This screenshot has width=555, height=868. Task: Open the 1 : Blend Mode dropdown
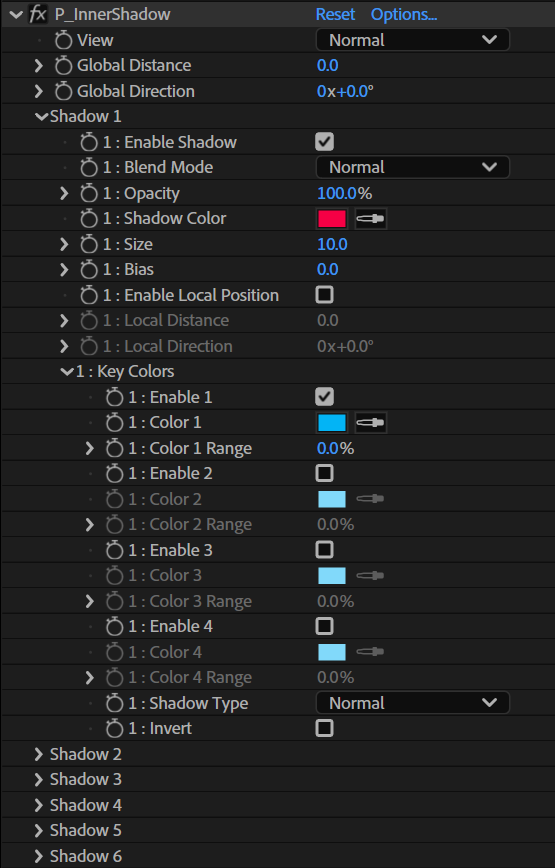click(x=412, y=167)
